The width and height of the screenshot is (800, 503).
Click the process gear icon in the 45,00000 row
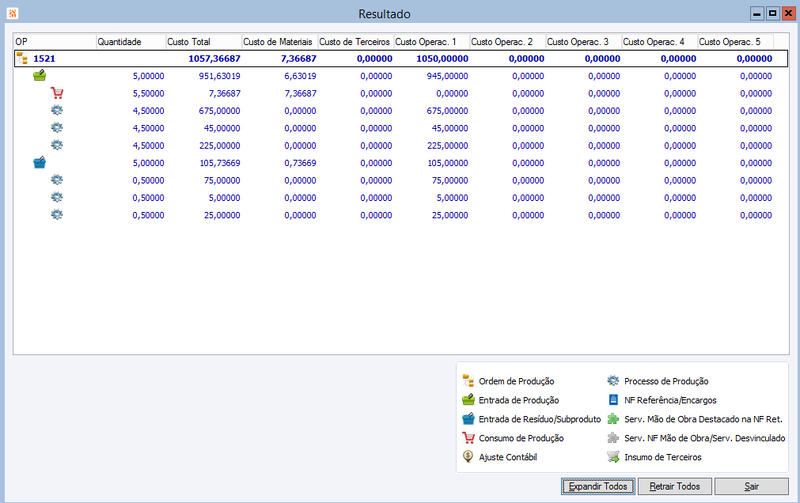pyautogui.click(x=57, y=128)
